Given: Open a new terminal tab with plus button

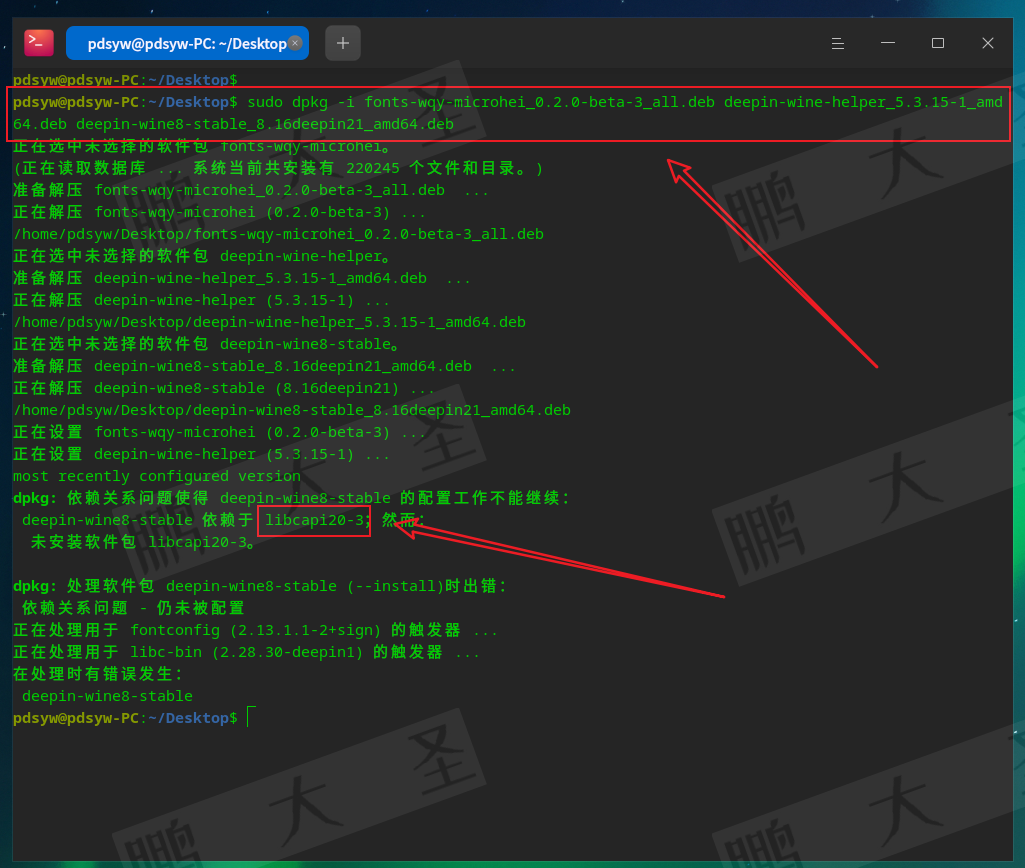Looking at the screenshot, I should click(343, 43).
